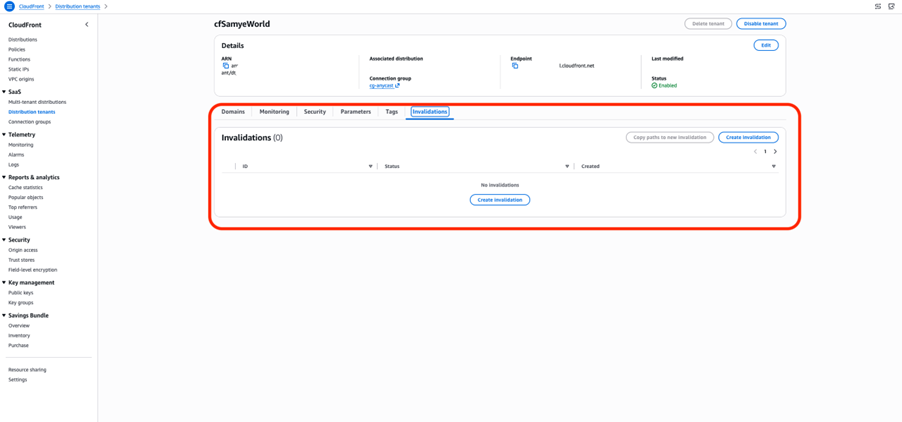Sort invalidations by the ID column arrow
902x422 pixels.
(x=370, y=167)
